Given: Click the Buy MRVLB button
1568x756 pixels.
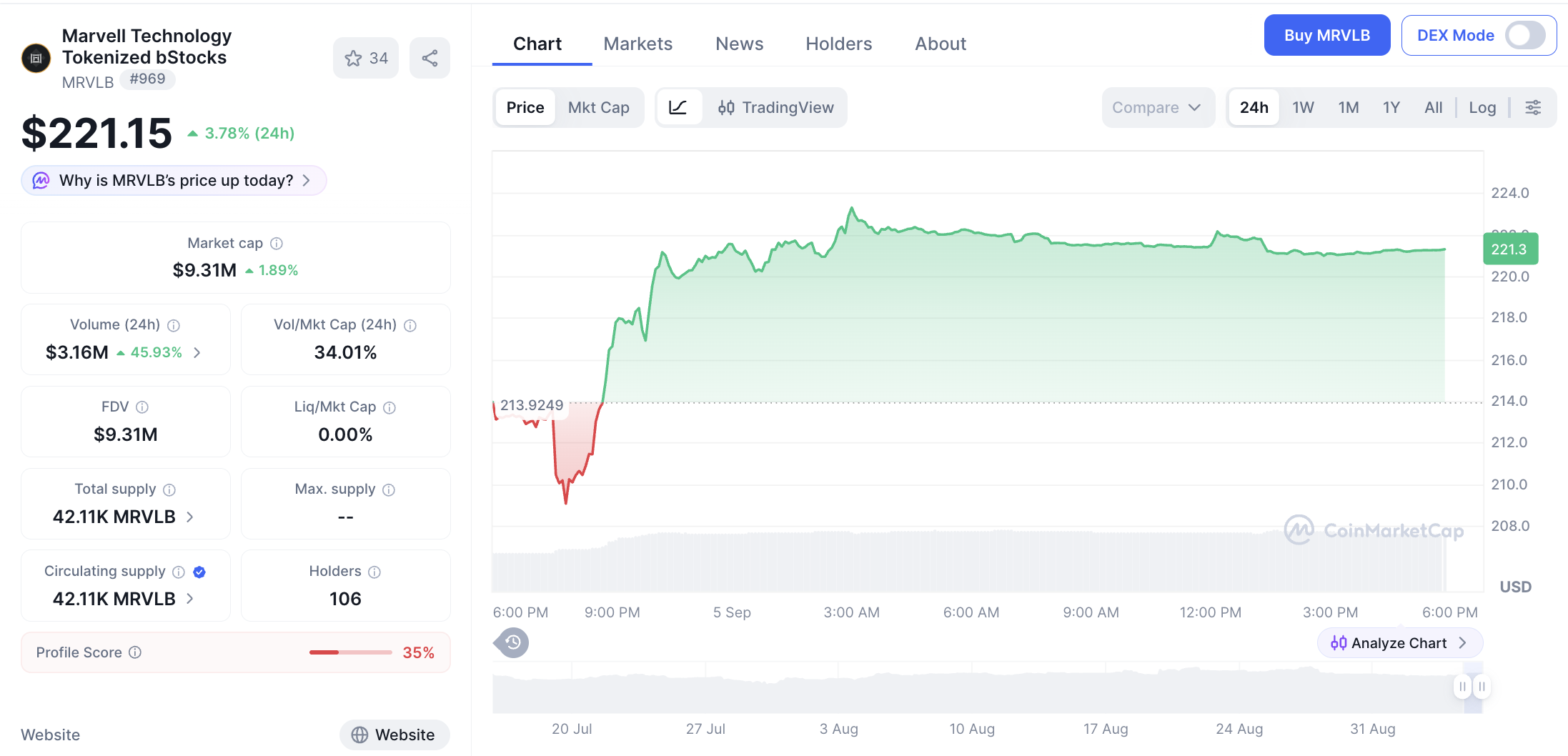Looking at the screenshot, I should pyautogui.click(x=1327, y=35).
